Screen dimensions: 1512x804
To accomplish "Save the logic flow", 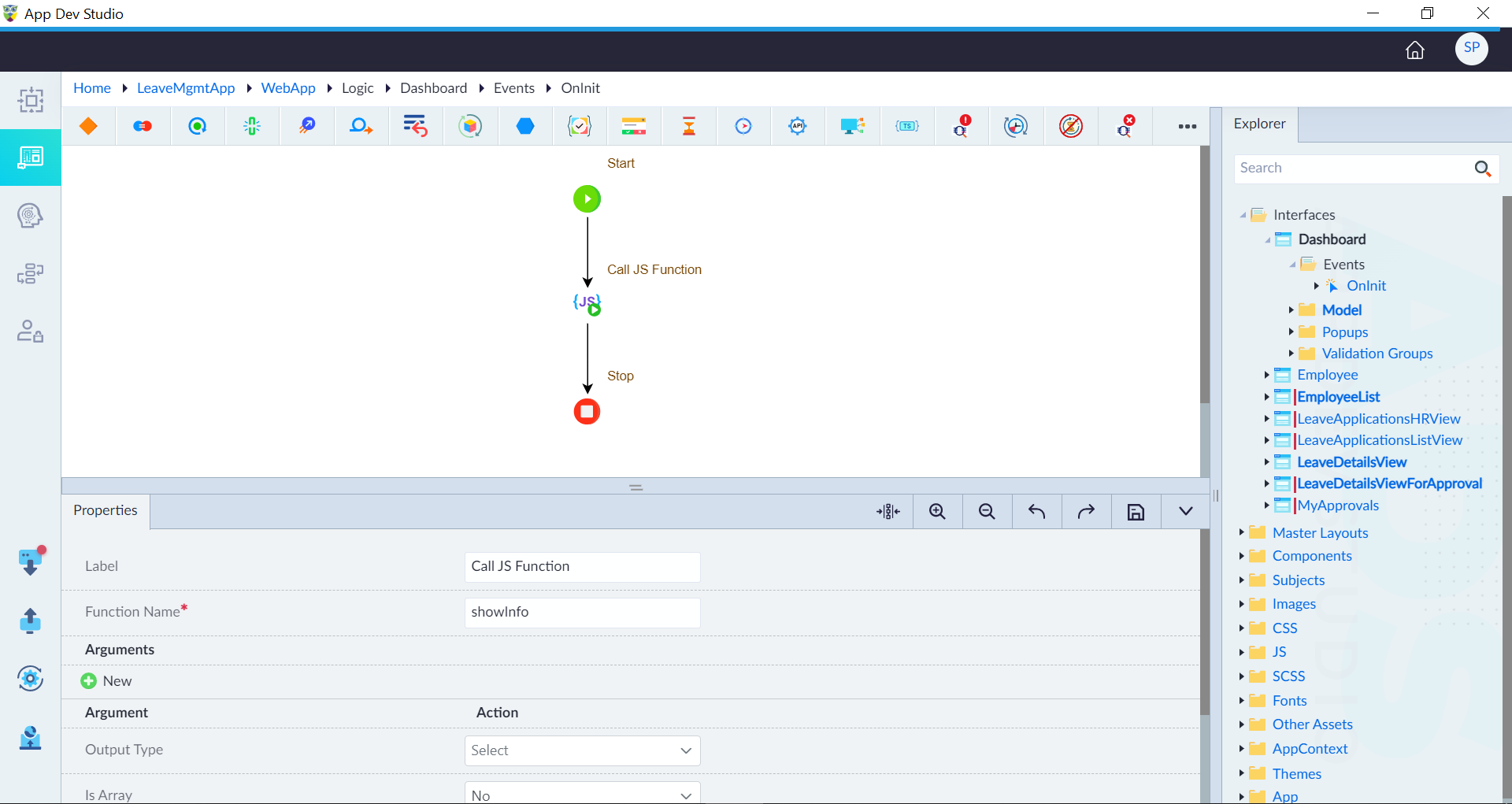I will [x=1136, y=513].
